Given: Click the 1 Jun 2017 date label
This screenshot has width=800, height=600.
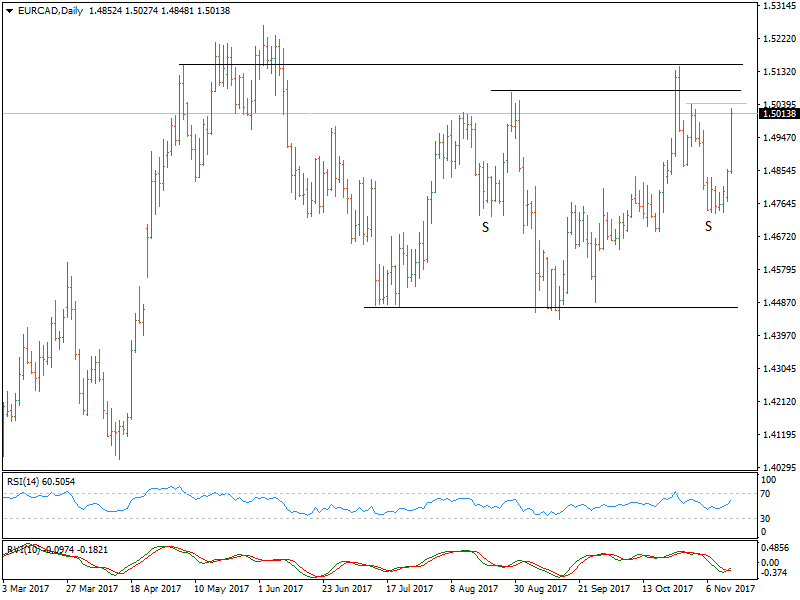Looking at the screenshot, I should (279, 591).
